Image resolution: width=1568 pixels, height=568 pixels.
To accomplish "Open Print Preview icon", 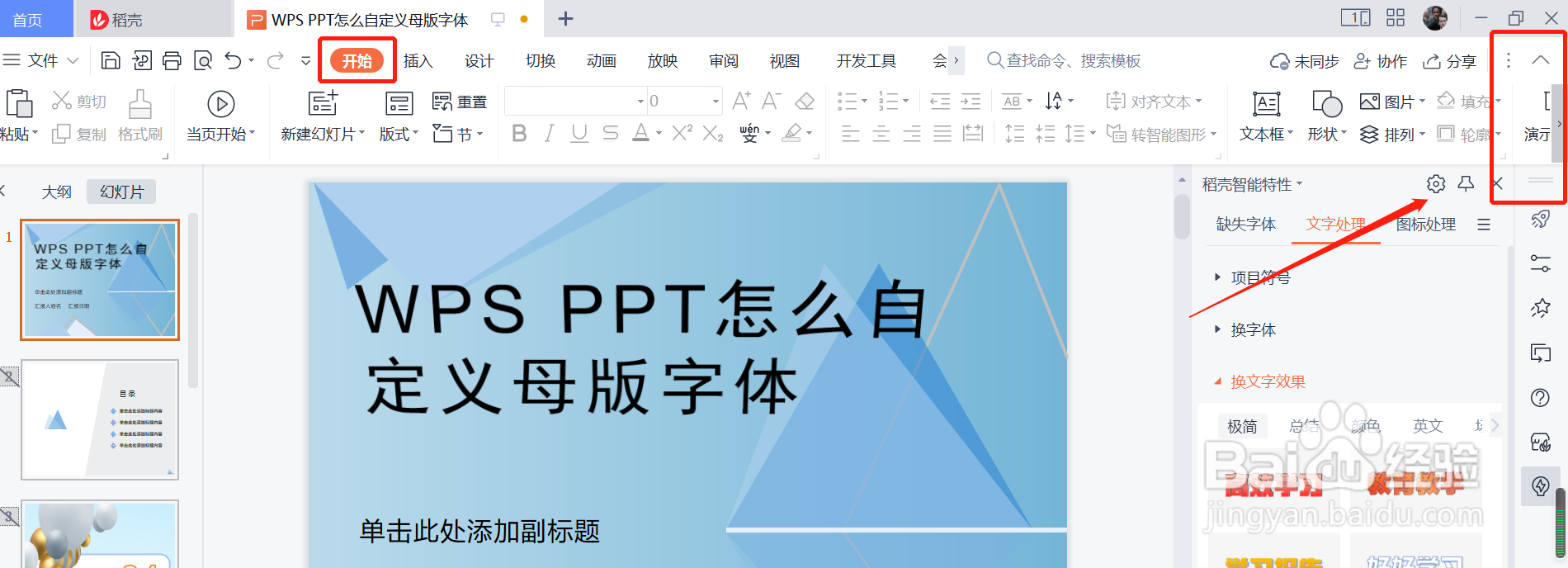I will click(x=203, y=60).
